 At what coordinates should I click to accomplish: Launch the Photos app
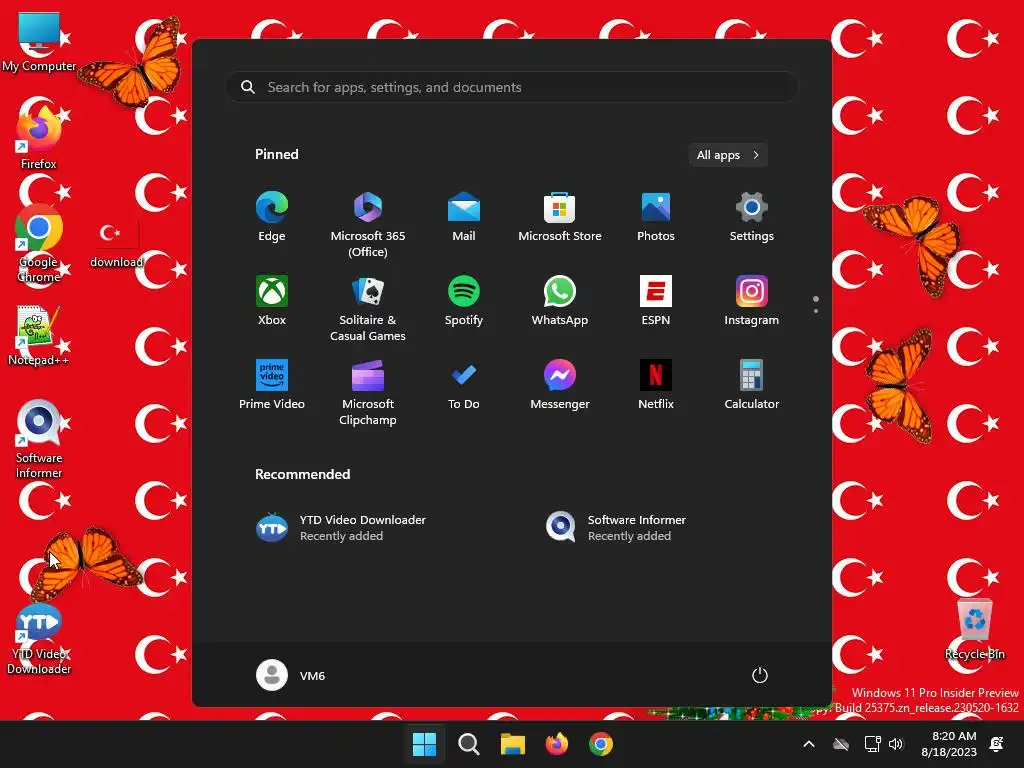[x=656, y=217]
